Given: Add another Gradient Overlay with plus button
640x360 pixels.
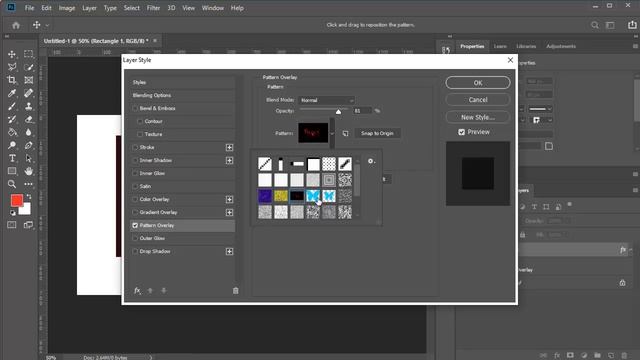Looking at the screenshot, I should [229, 213].
